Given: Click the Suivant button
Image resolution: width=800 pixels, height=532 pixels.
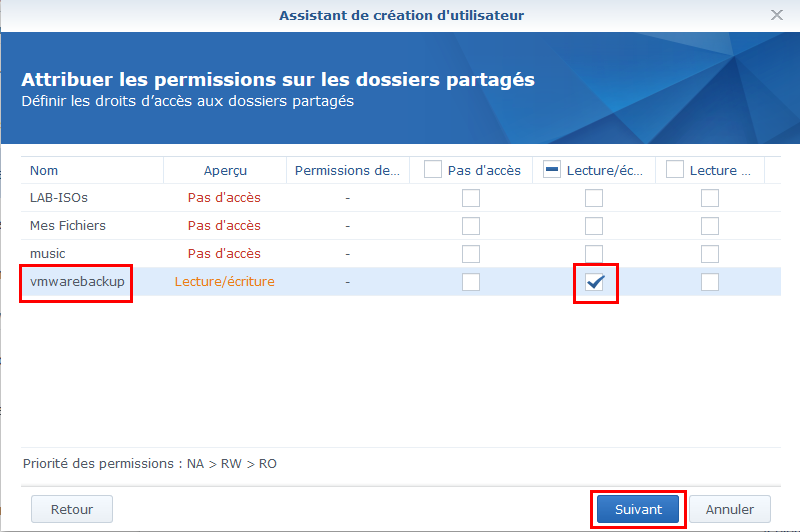Looking at the screenshot, I should pos(638,509).
